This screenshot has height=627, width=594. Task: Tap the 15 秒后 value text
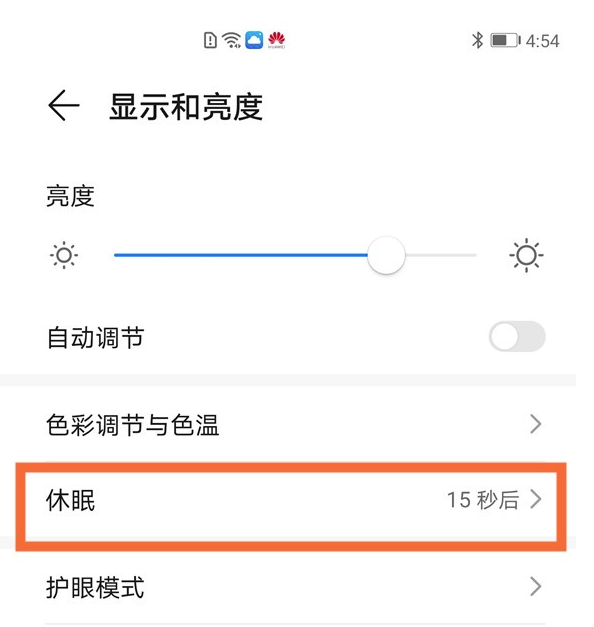(483, 500)
